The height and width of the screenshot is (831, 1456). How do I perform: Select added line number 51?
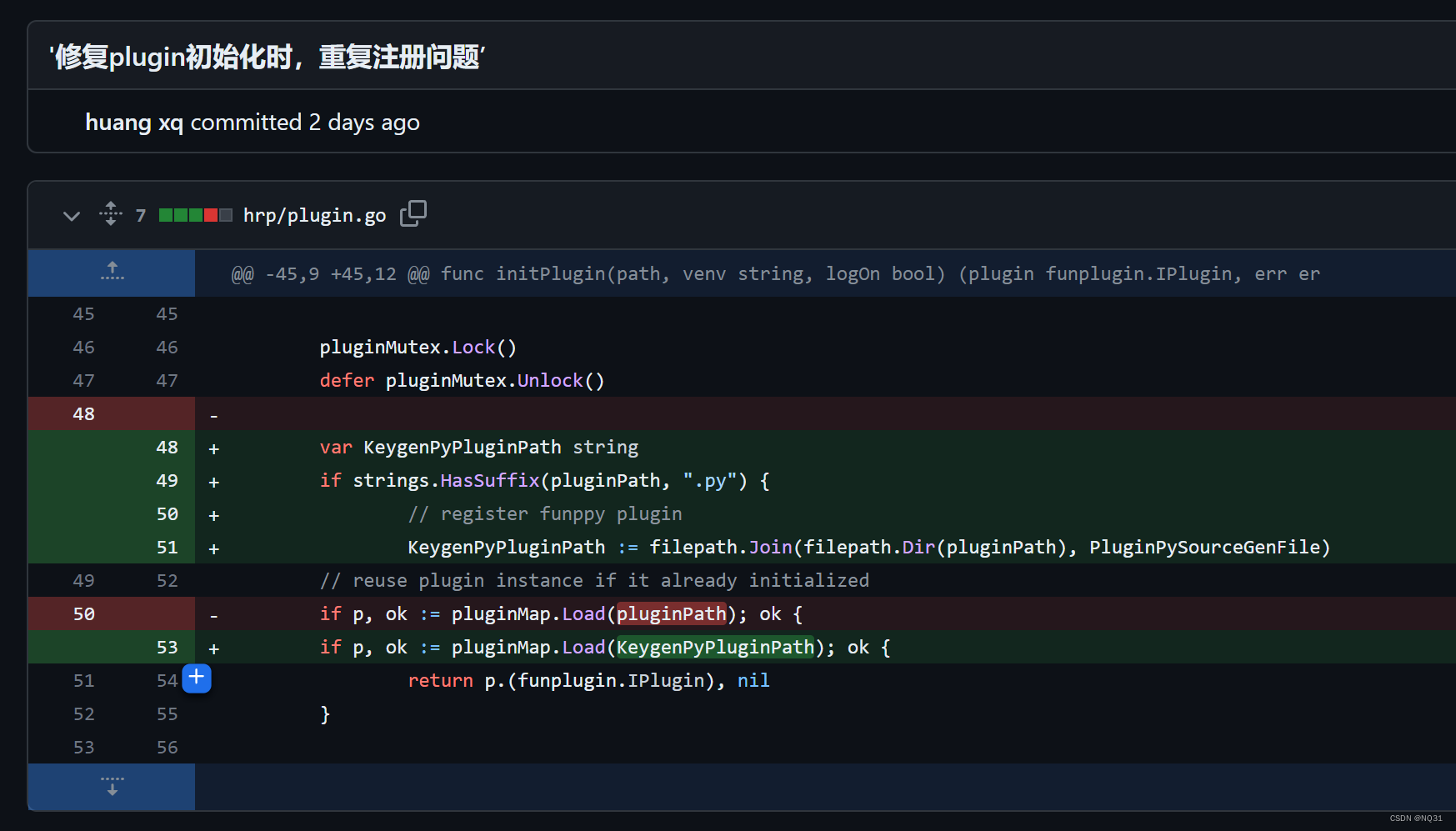tap(167, 547)
